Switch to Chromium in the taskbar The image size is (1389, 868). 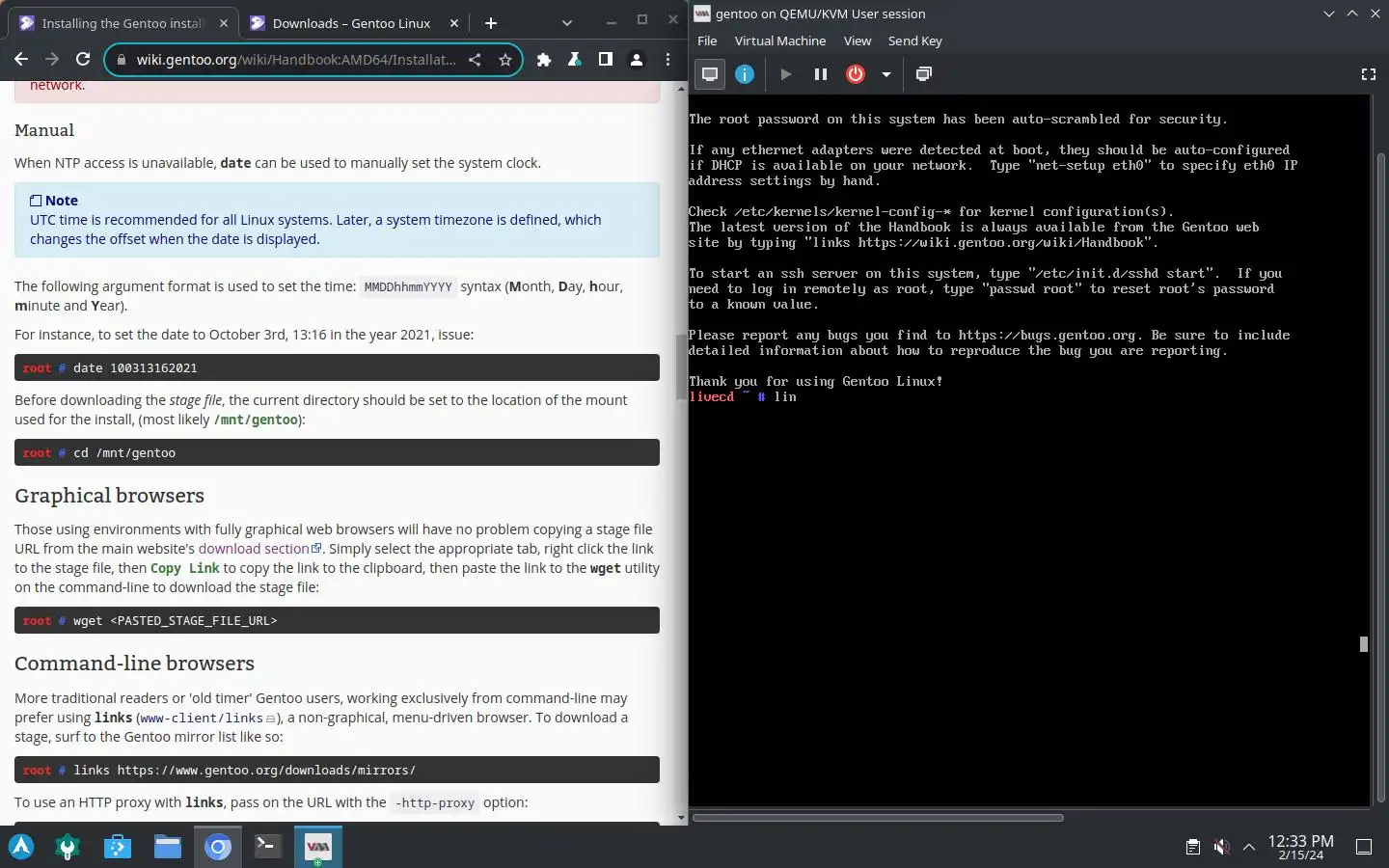tap(218, 847)
